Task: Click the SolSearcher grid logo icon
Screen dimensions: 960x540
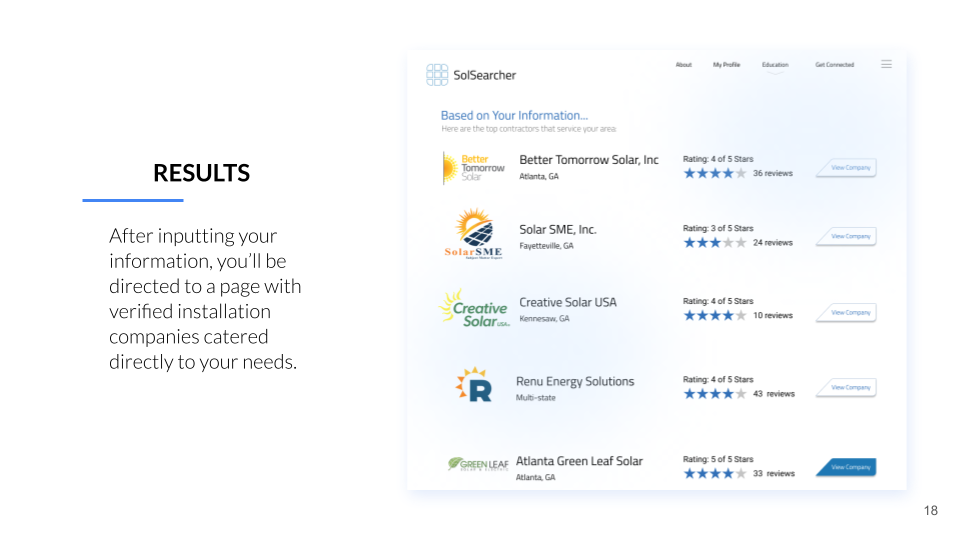Action: pos(437,75)
